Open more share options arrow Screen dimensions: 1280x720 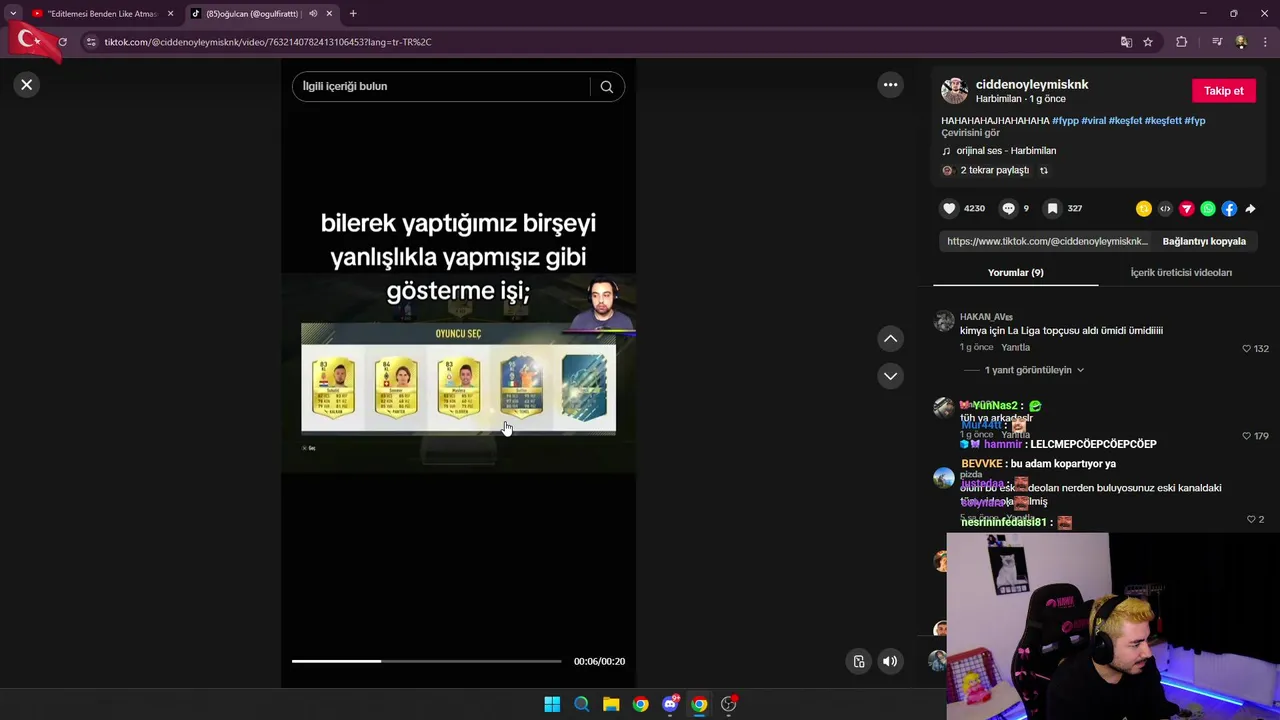(1250, 209)
